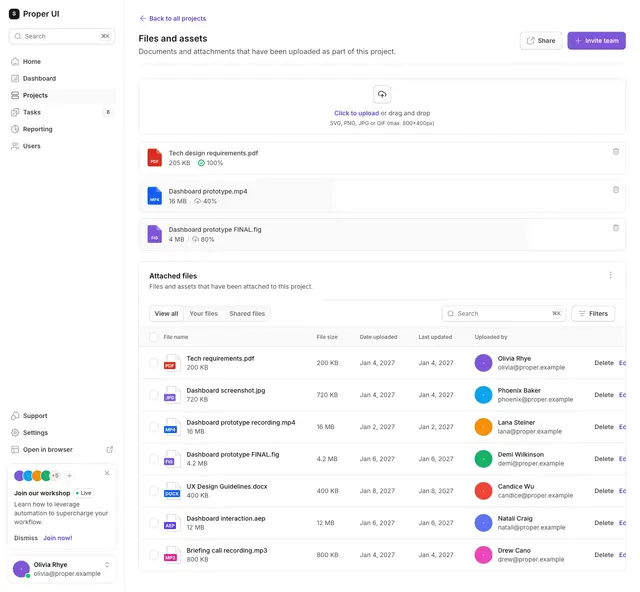Screen dimensions: 640x592
Task: Click the JPG file icon of Dashboard screenshot.jpg
Action: 171,395
